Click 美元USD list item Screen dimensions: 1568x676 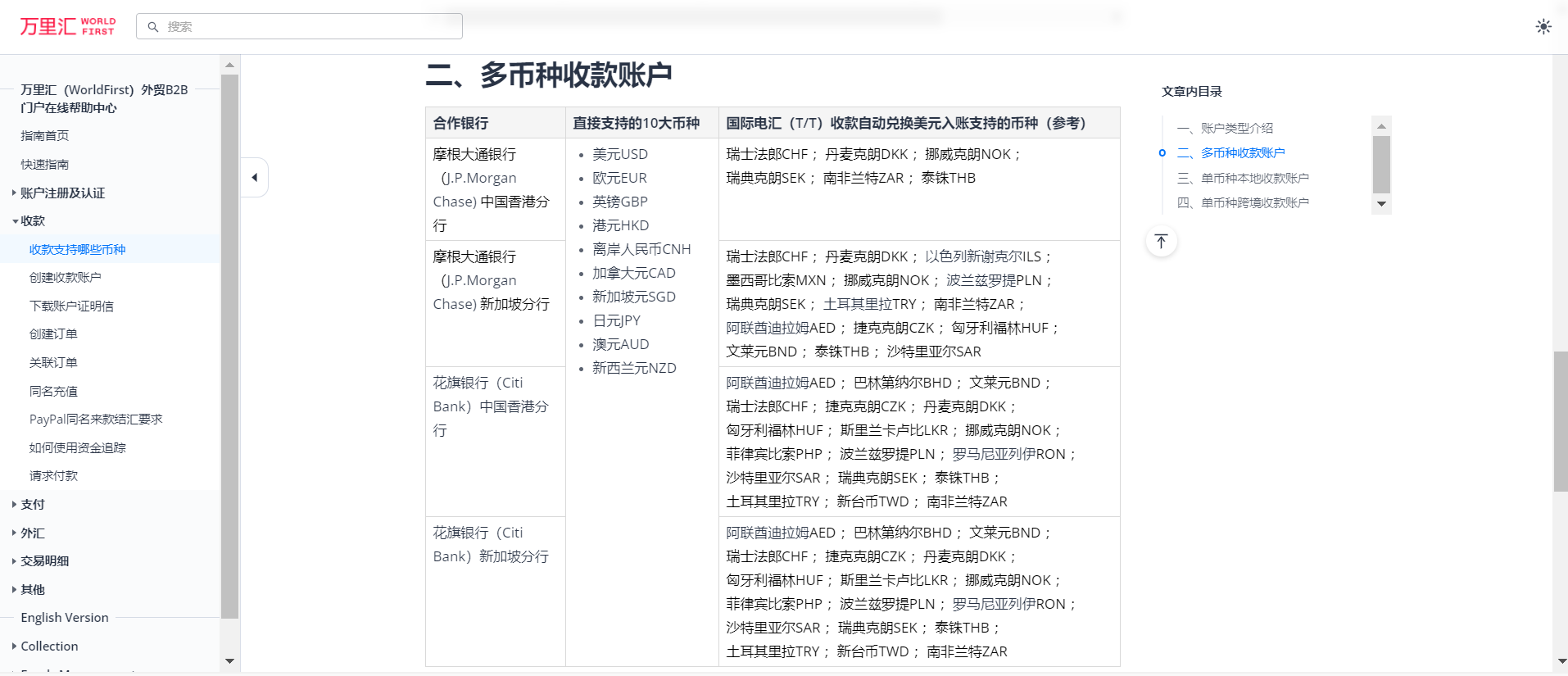click(620, 154)
